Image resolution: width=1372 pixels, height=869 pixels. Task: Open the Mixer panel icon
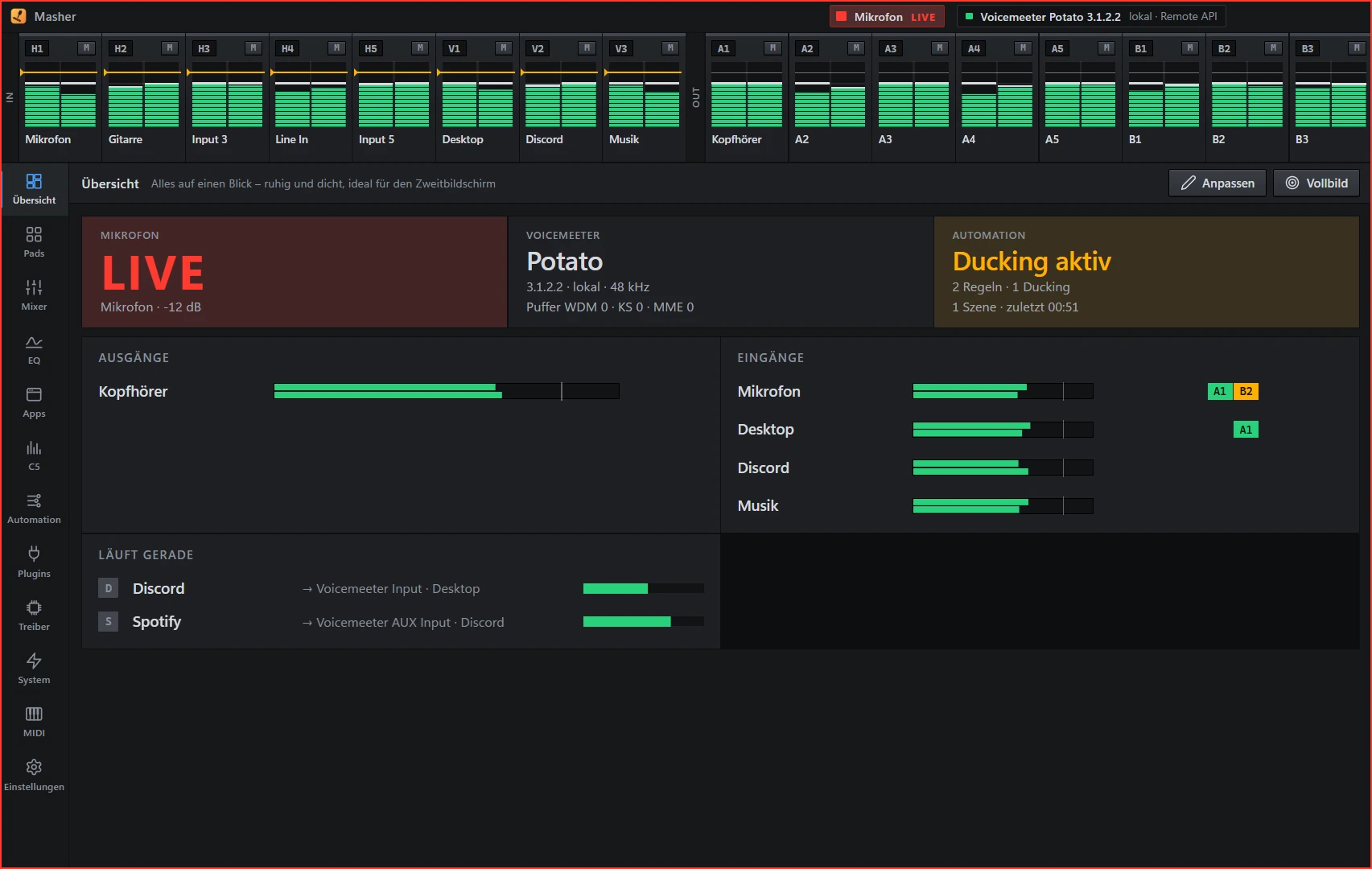pyautogui.click(x=34, y=287)
